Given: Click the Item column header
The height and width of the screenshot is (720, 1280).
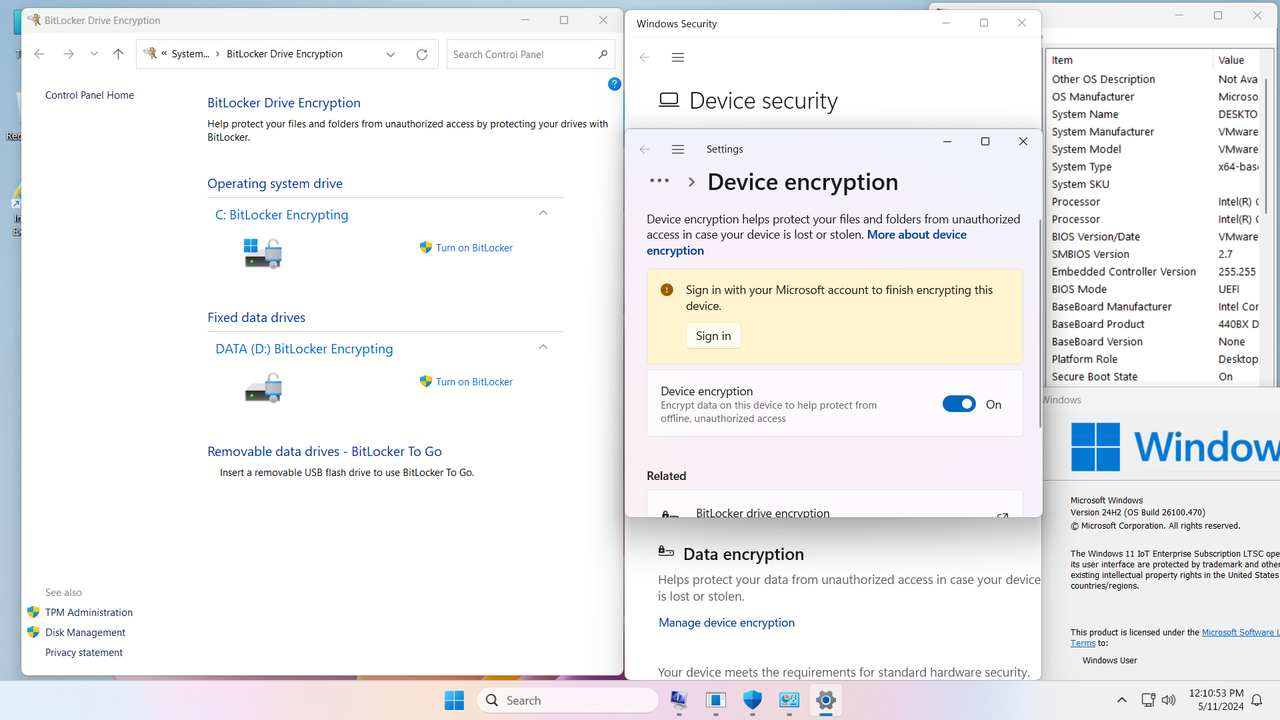Looking at the screenshot, I should click(x=1129, y=60).
